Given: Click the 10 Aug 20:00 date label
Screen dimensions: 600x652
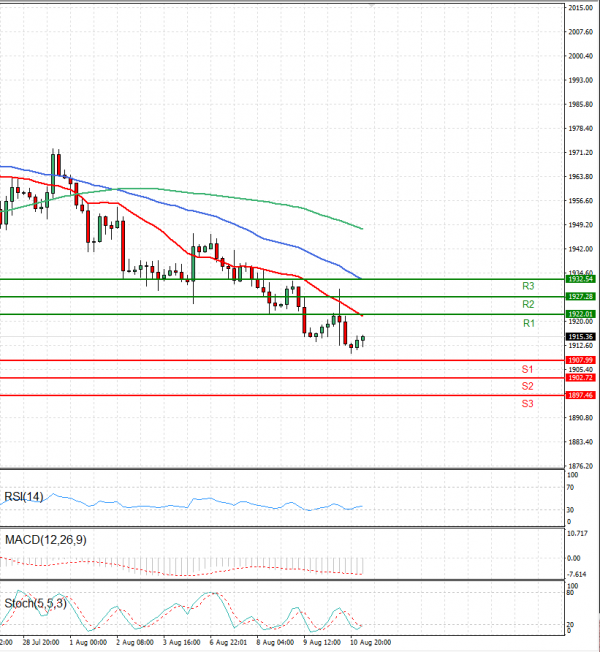Looking at the screenshot, I should coord(370,642).
